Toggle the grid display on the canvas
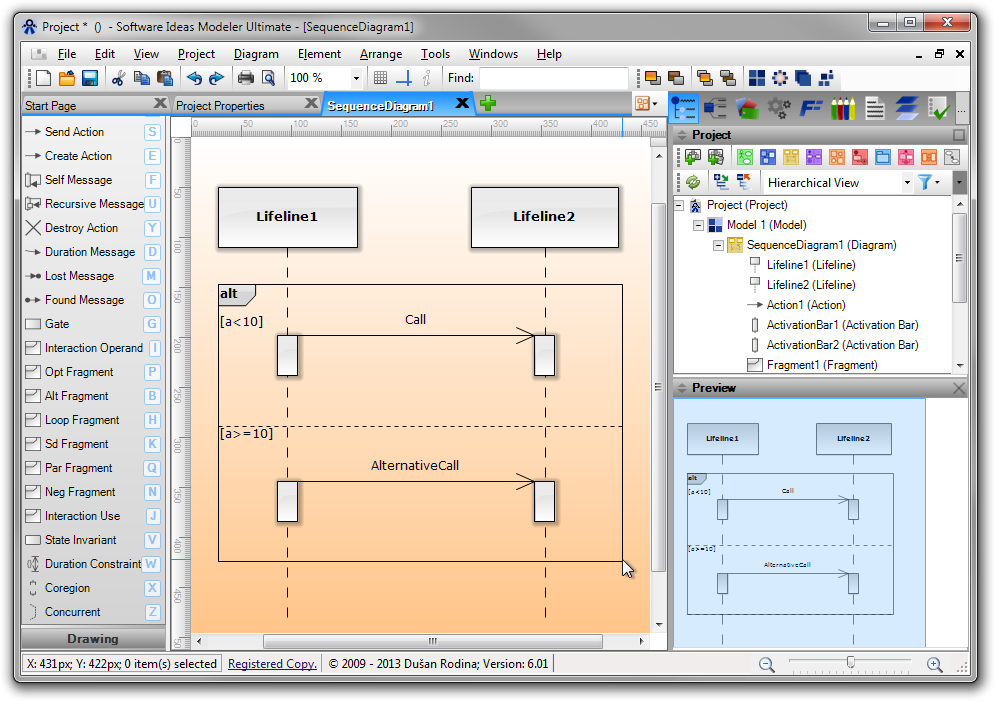This screenshot has height=702, width=996. pos(380,78)
